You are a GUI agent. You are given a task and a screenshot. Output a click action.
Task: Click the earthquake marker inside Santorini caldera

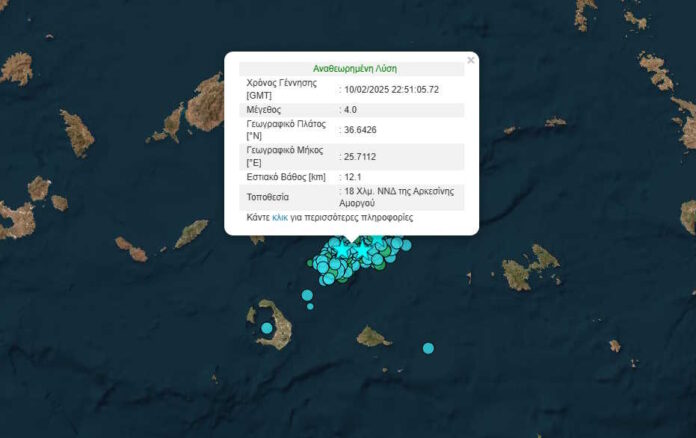click(x=267, y=328)
